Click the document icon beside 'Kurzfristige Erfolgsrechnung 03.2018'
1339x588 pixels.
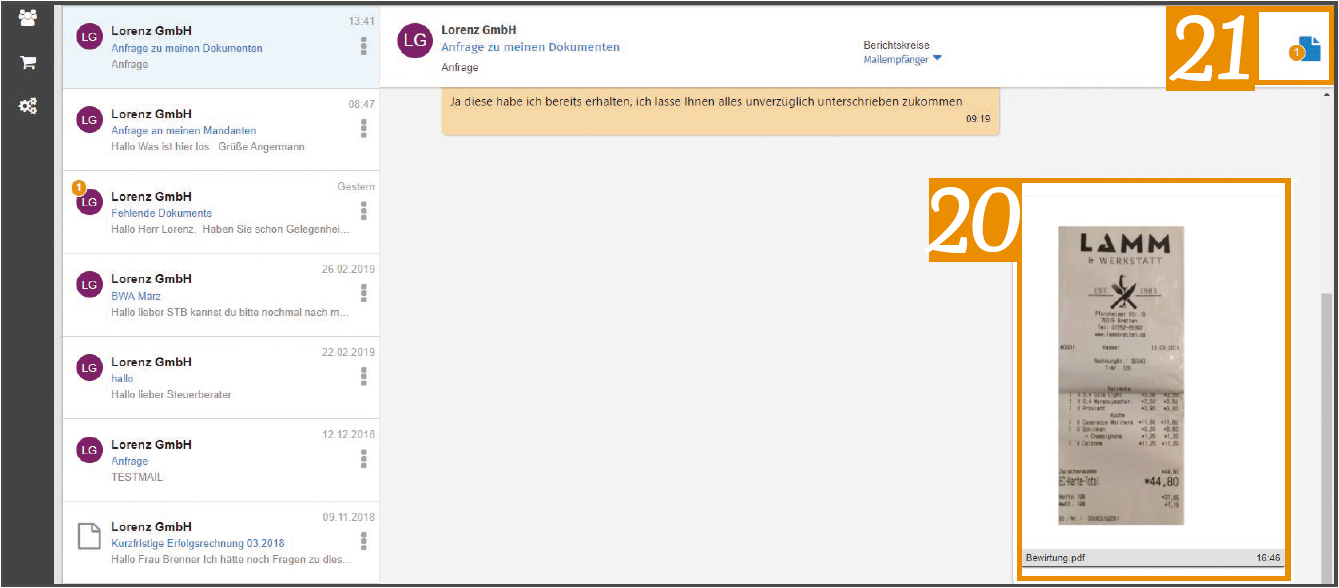pos(90,535)
